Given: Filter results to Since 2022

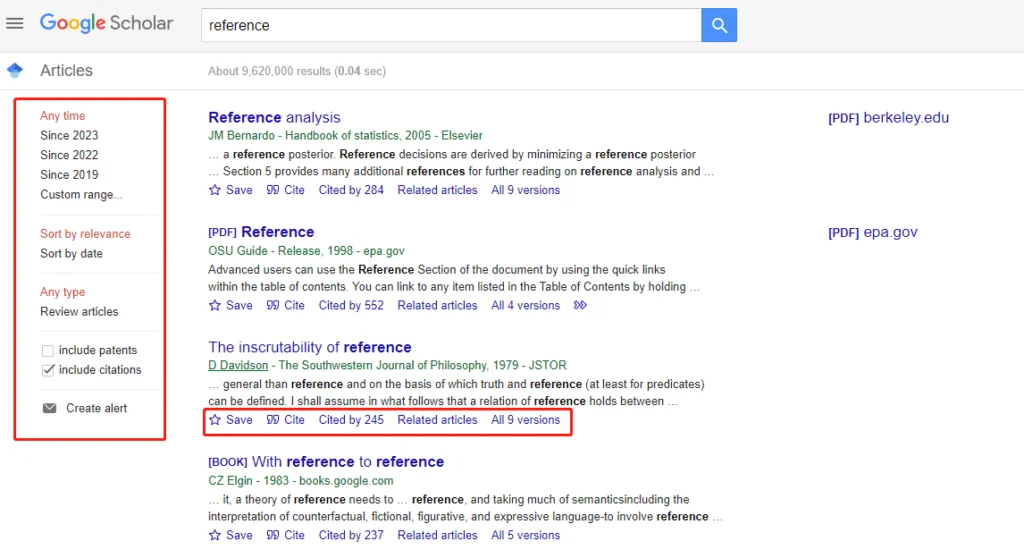Looking at the screenshot, I should pos(69,155).
